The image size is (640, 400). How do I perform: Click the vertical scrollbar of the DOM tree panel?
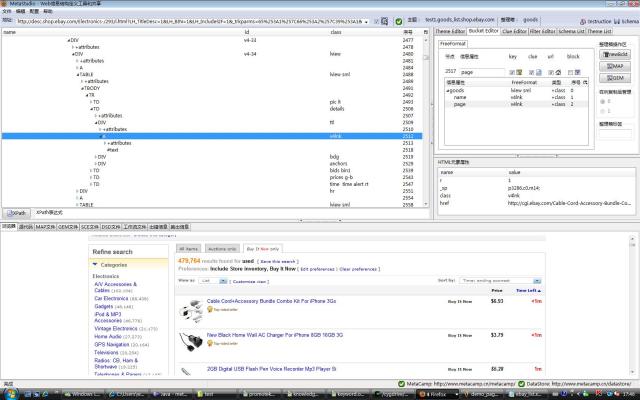tap(426, 122)
